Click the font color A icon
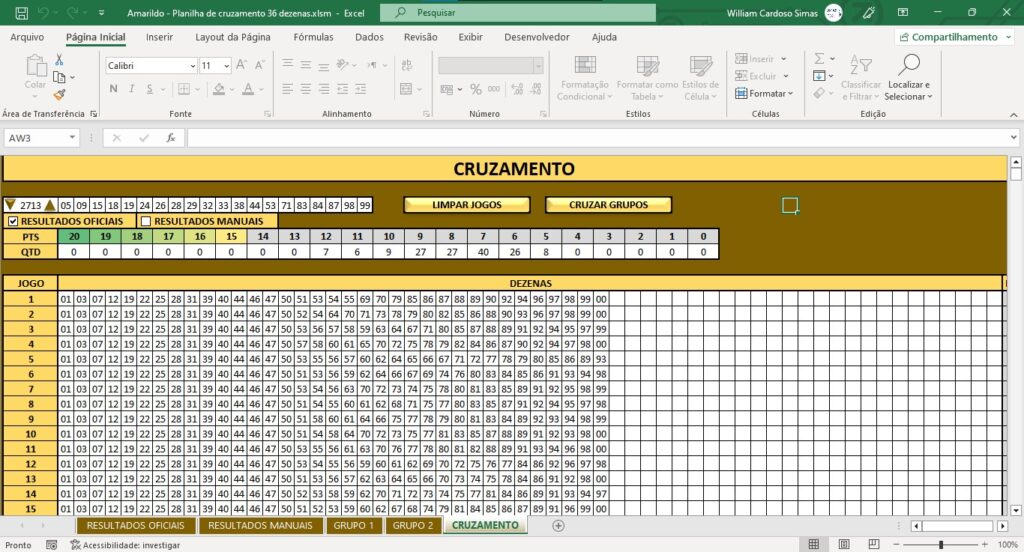This screenshot has height=552, width=1024. (248, 89)
